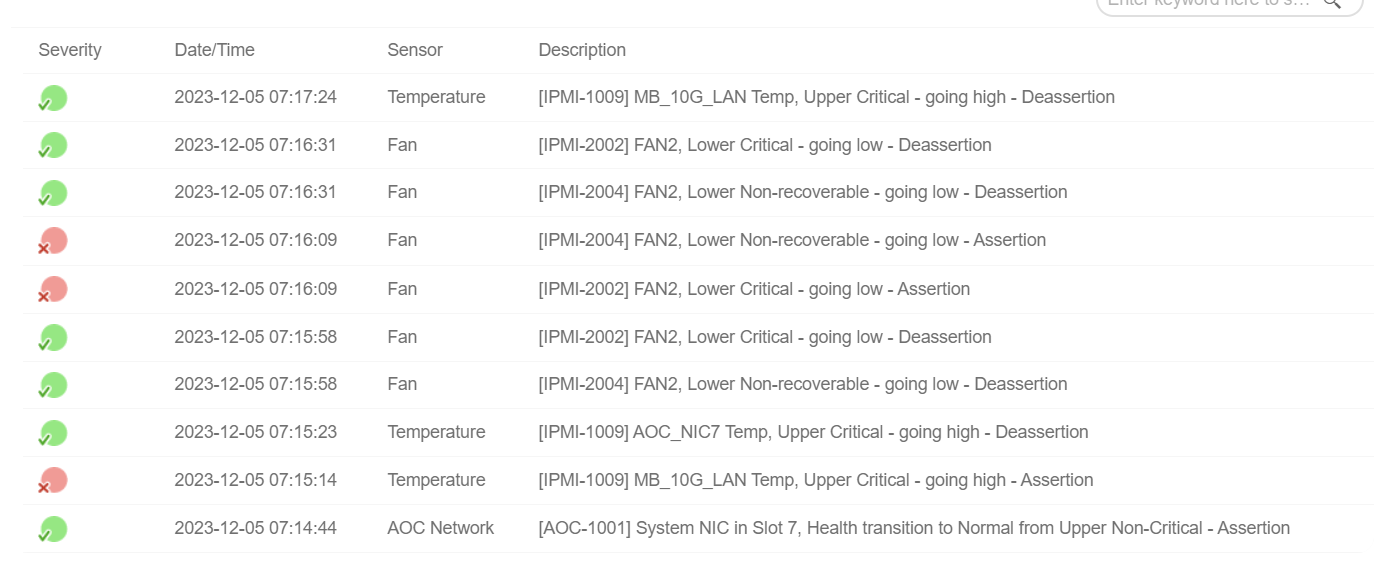Select AOC_NIC7 Temp Upper Critical description

coord(813,432)
